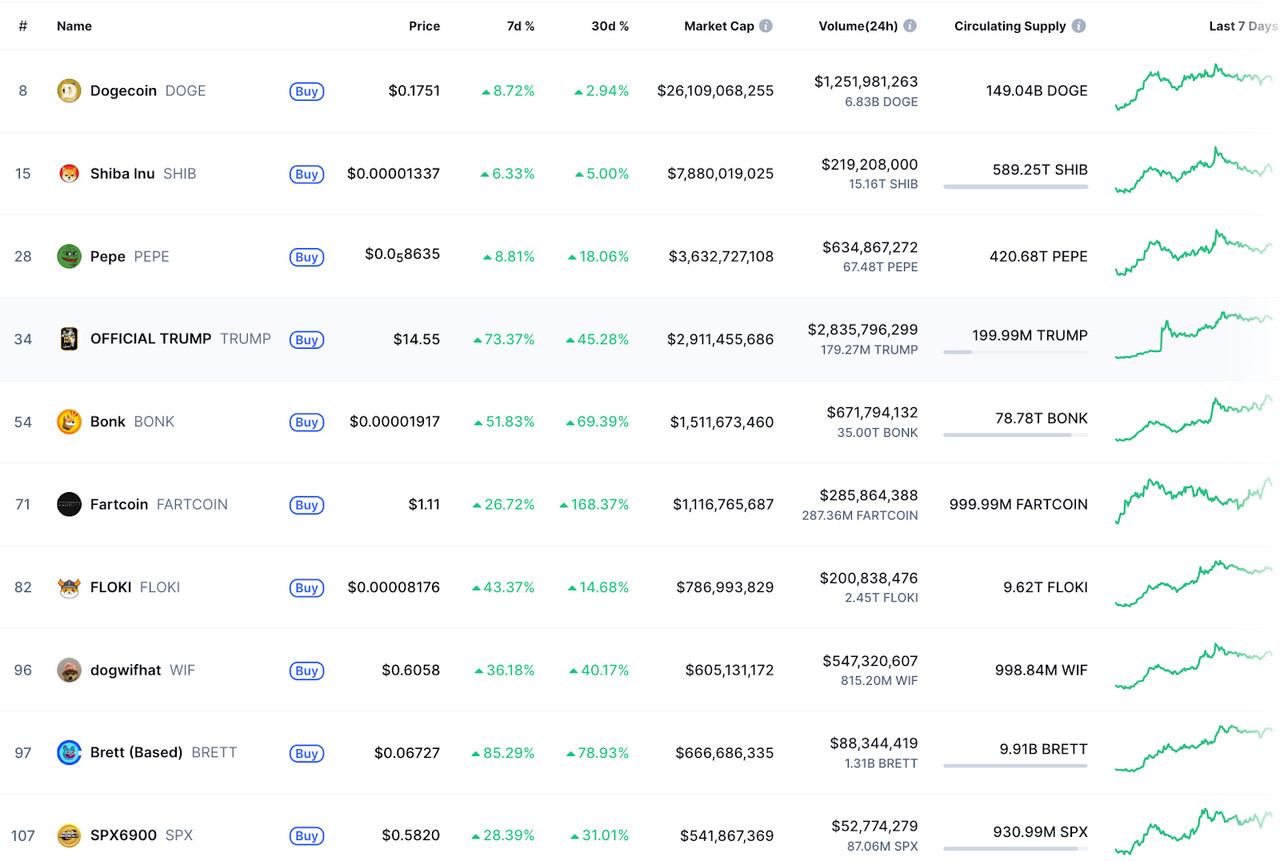Screen dimensions: 1280x861
Task: Sort the table by Price
Action: point(424,25)
